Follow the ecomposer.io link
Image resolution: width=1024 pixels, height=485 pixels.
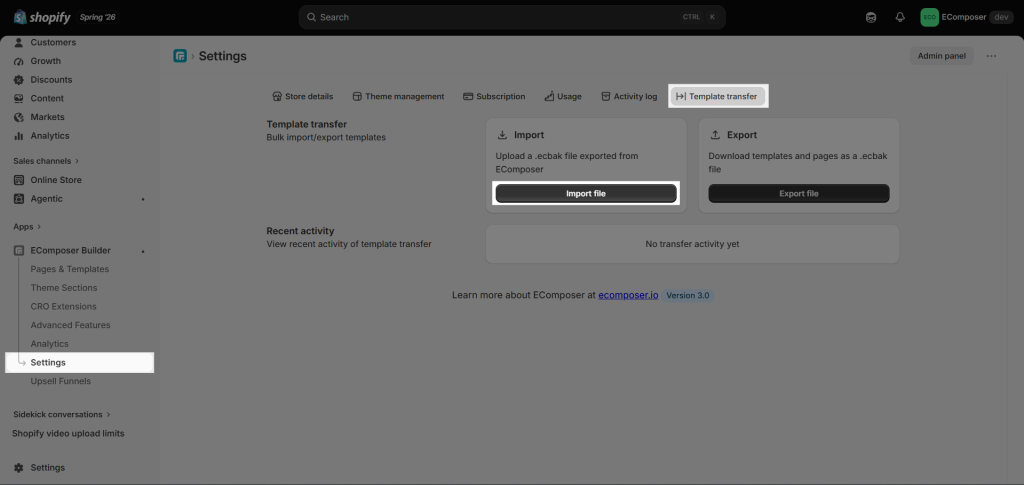(628, 295)
